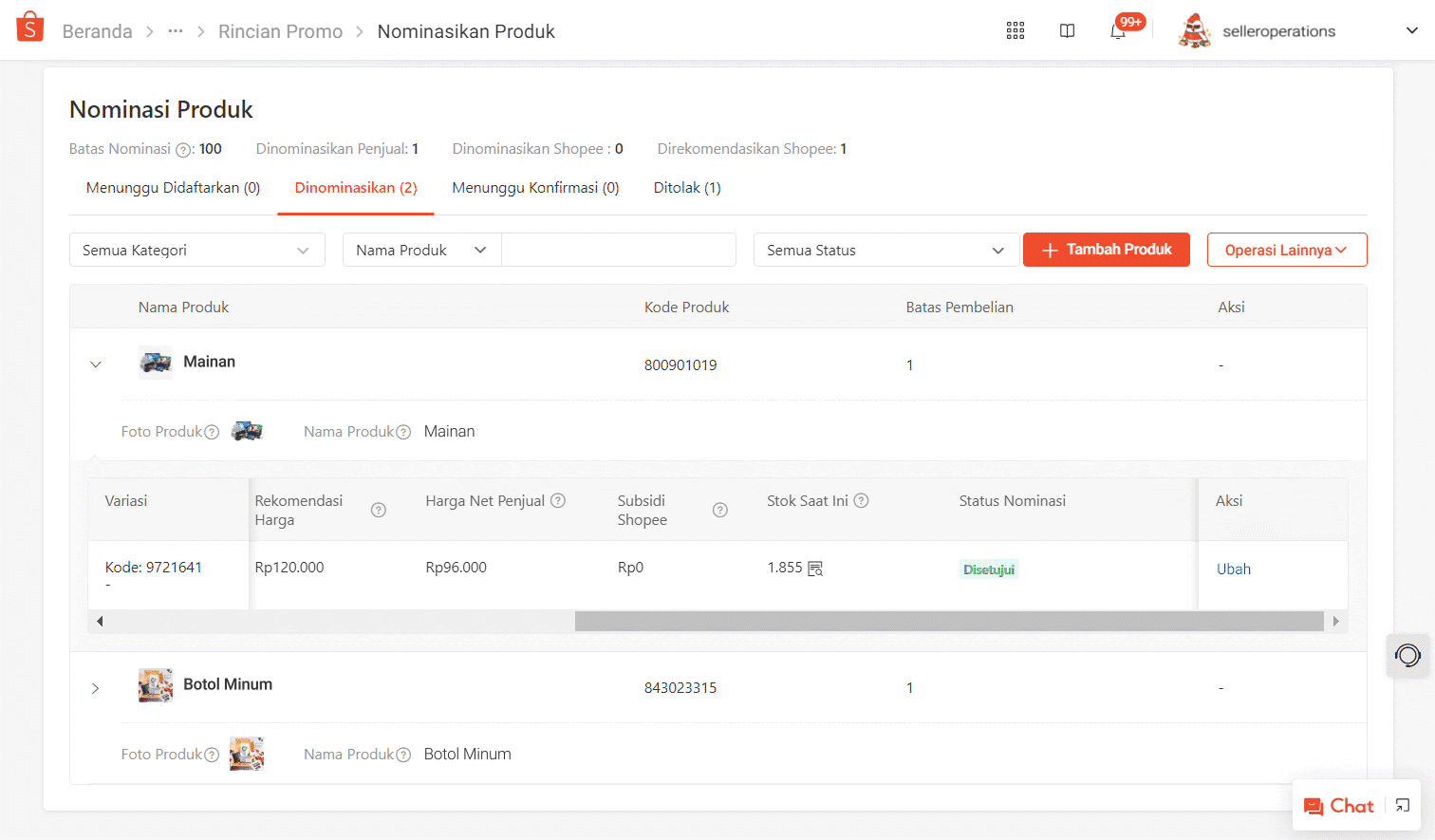Click the breadcrumb ellipsis
1435x840 pixels.
coord(176,31)
